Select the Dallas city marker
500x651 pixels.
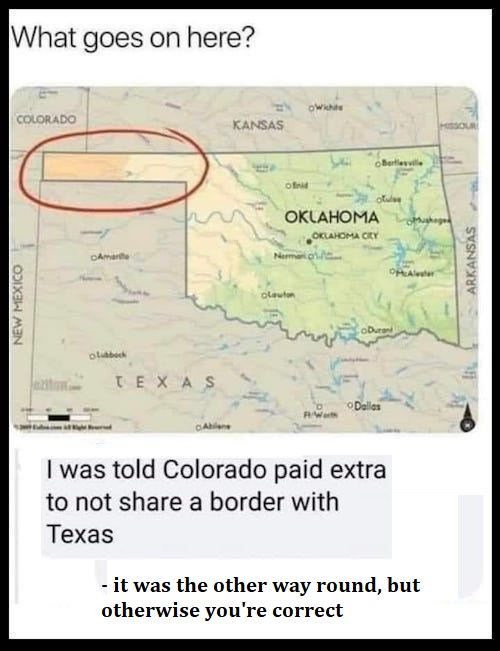(x=351, y=405)
